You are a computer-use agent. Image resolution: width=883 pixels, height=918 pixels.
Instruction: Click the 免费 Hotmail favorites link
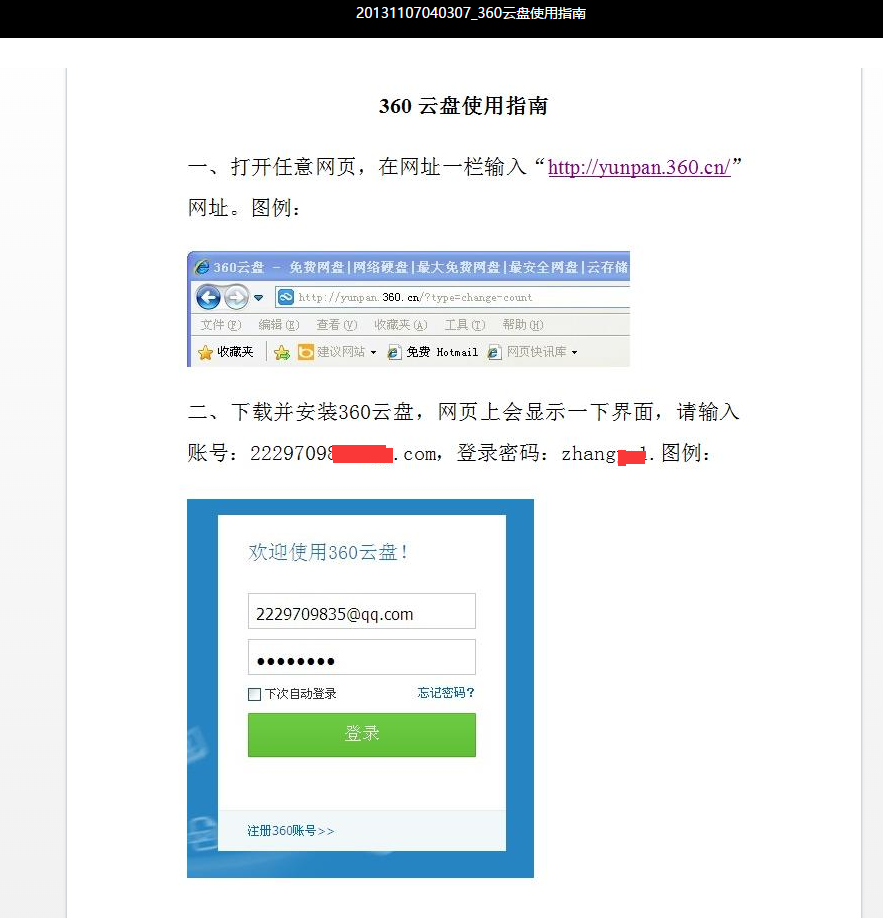[x=433, y=352]
